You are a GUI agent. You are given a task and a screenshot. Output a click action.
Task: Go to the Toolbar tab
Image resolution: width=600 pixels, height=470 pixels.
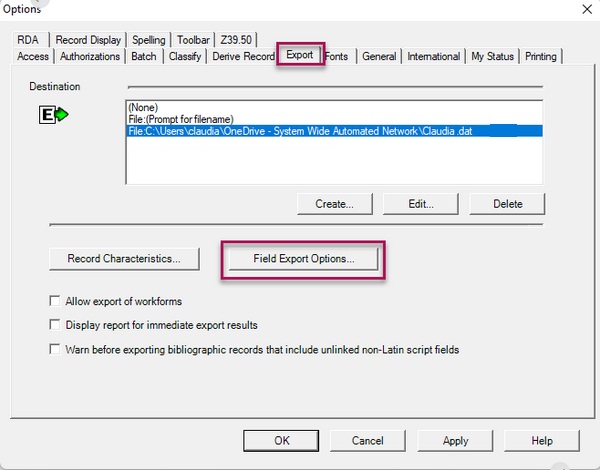tap(193, 40)
